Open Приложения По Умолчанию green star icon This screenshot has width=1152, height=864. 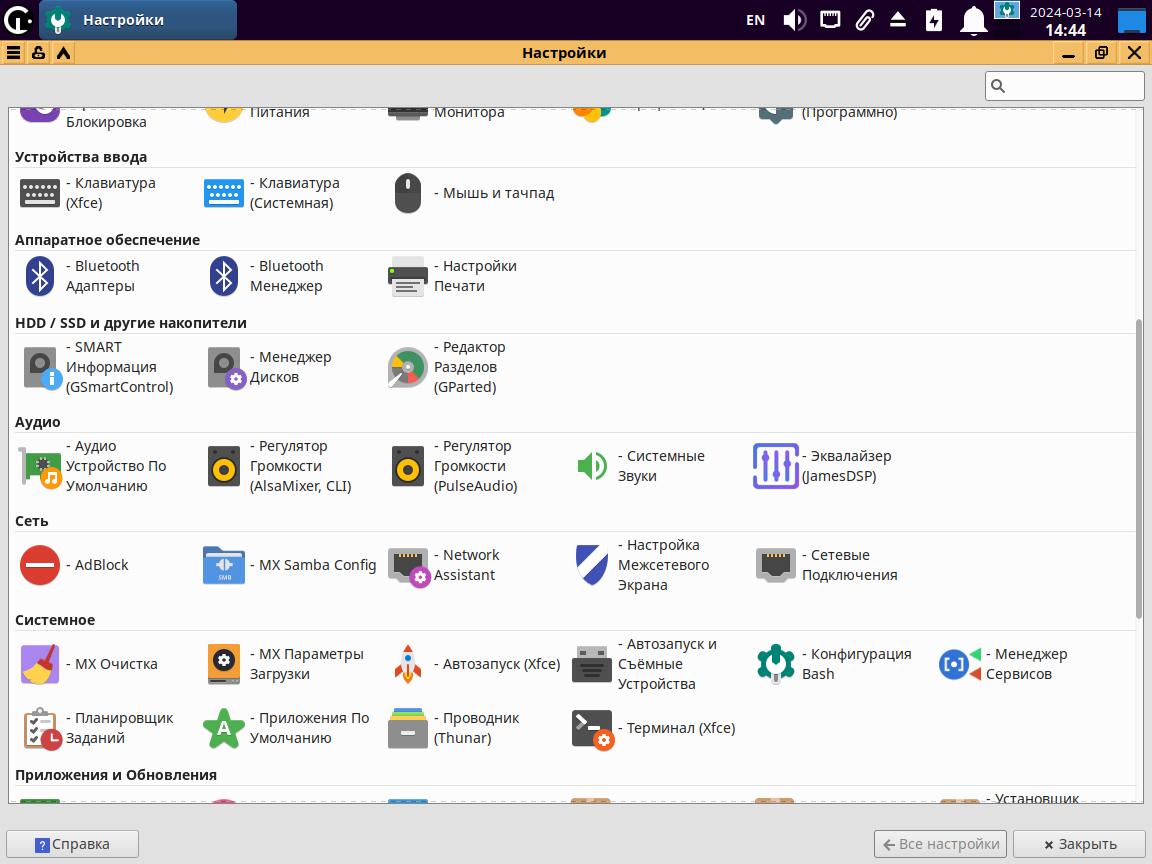(x=223, y=728)
